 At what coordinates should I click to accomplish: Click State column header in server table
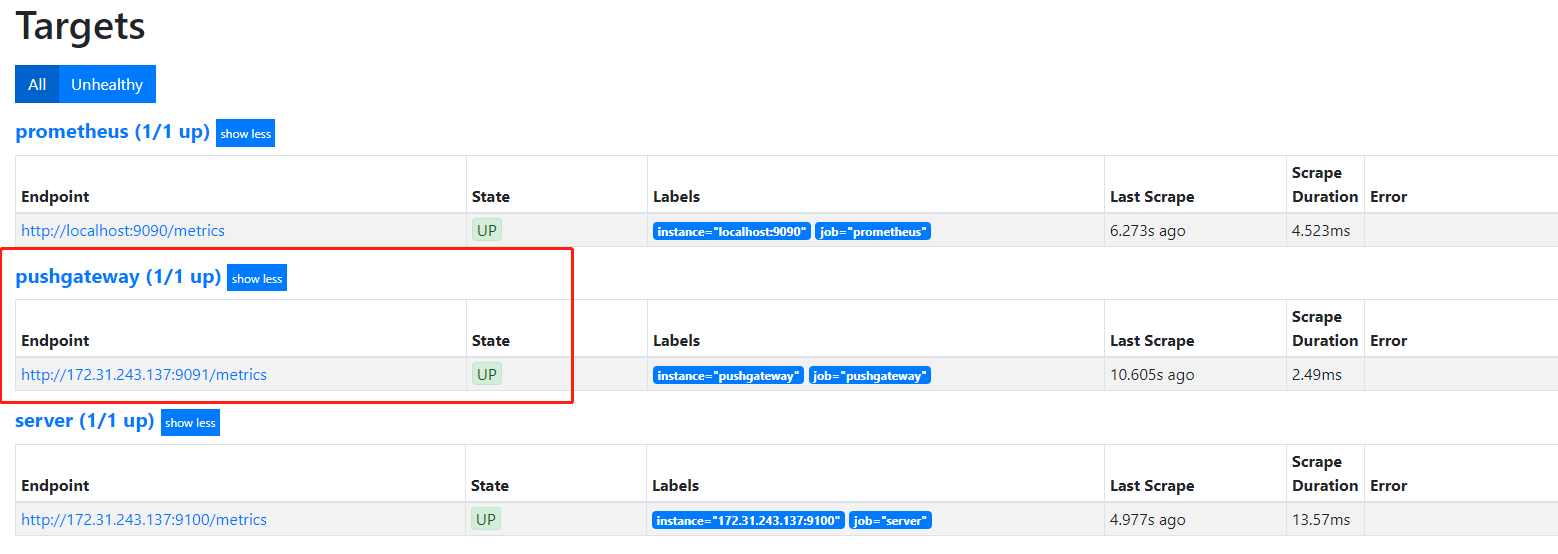(x=490, y=486)
